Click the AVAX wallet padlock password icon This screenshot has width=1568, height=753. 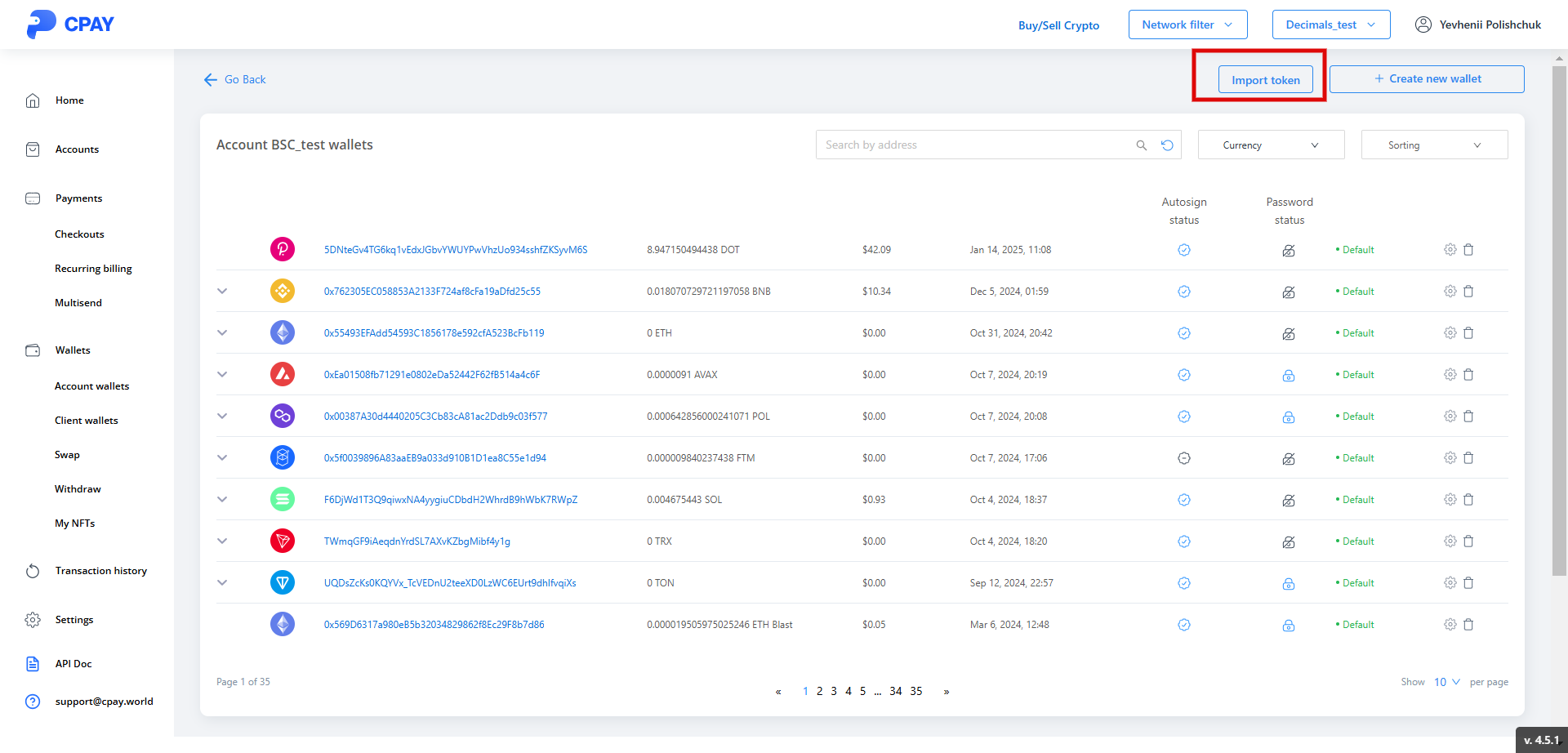pyautogui.click(x=1288, y=376)
